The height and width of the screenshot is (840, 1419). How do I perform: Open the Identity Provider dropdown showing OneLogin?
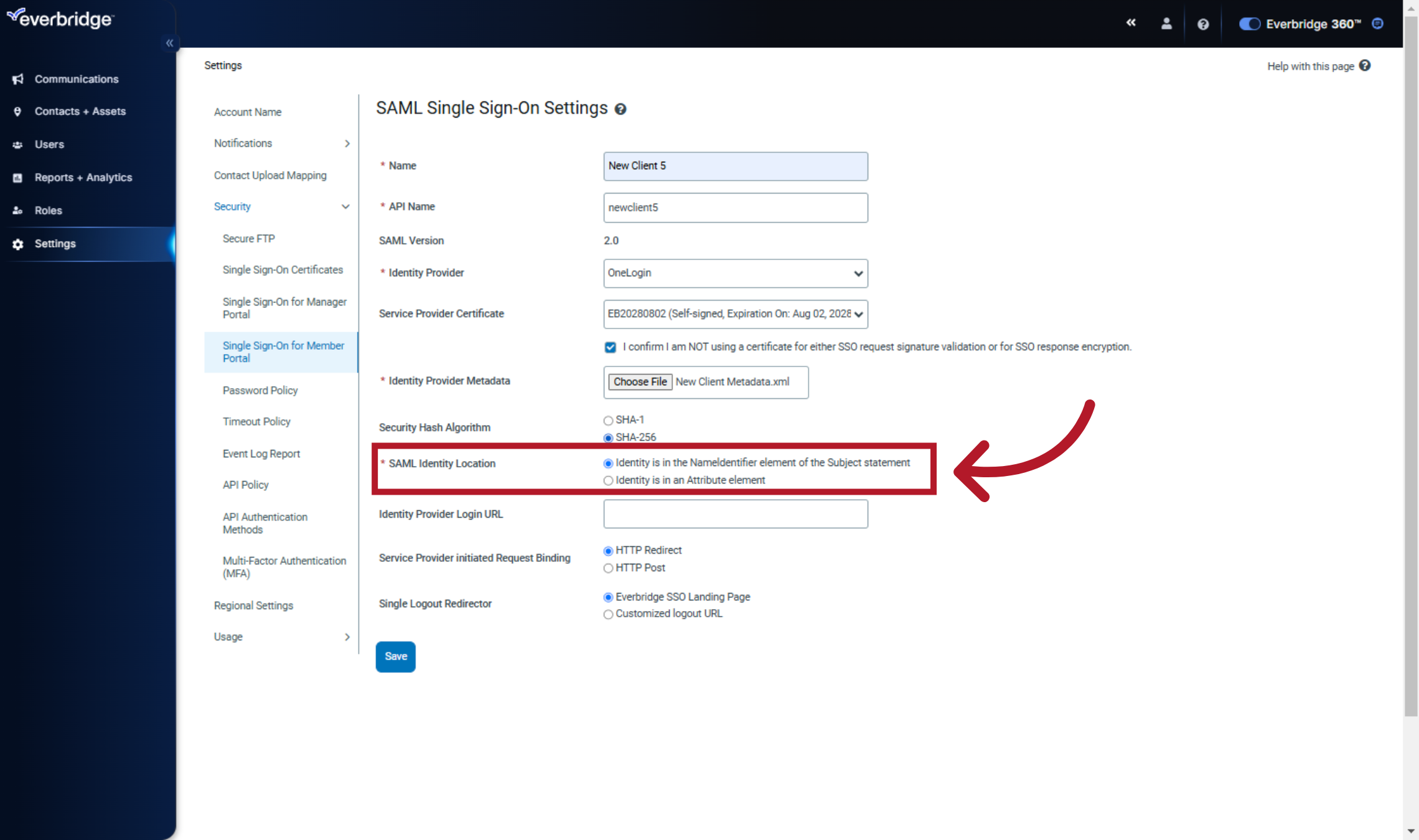coord(735,273)
